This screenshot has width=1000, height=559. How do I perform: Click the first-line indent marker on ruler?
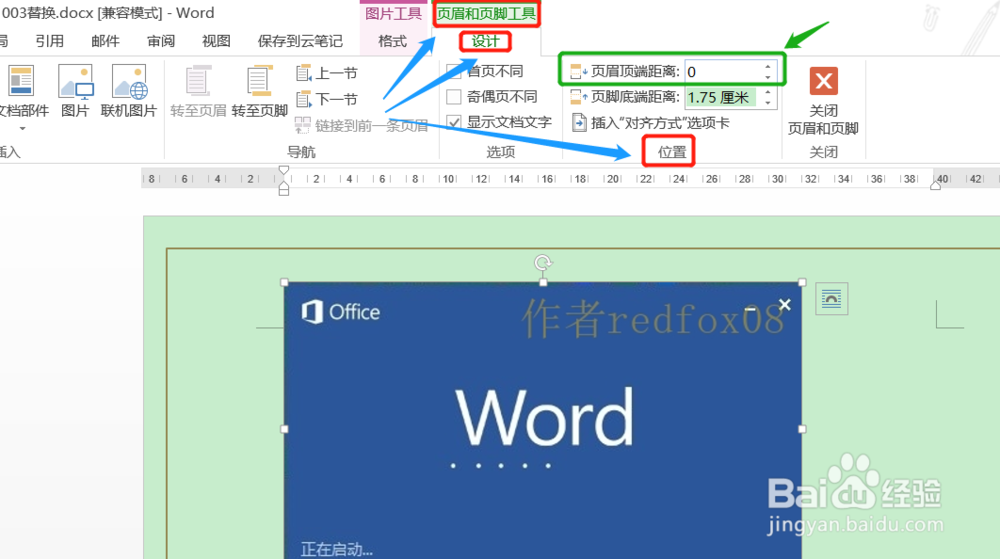284,171
